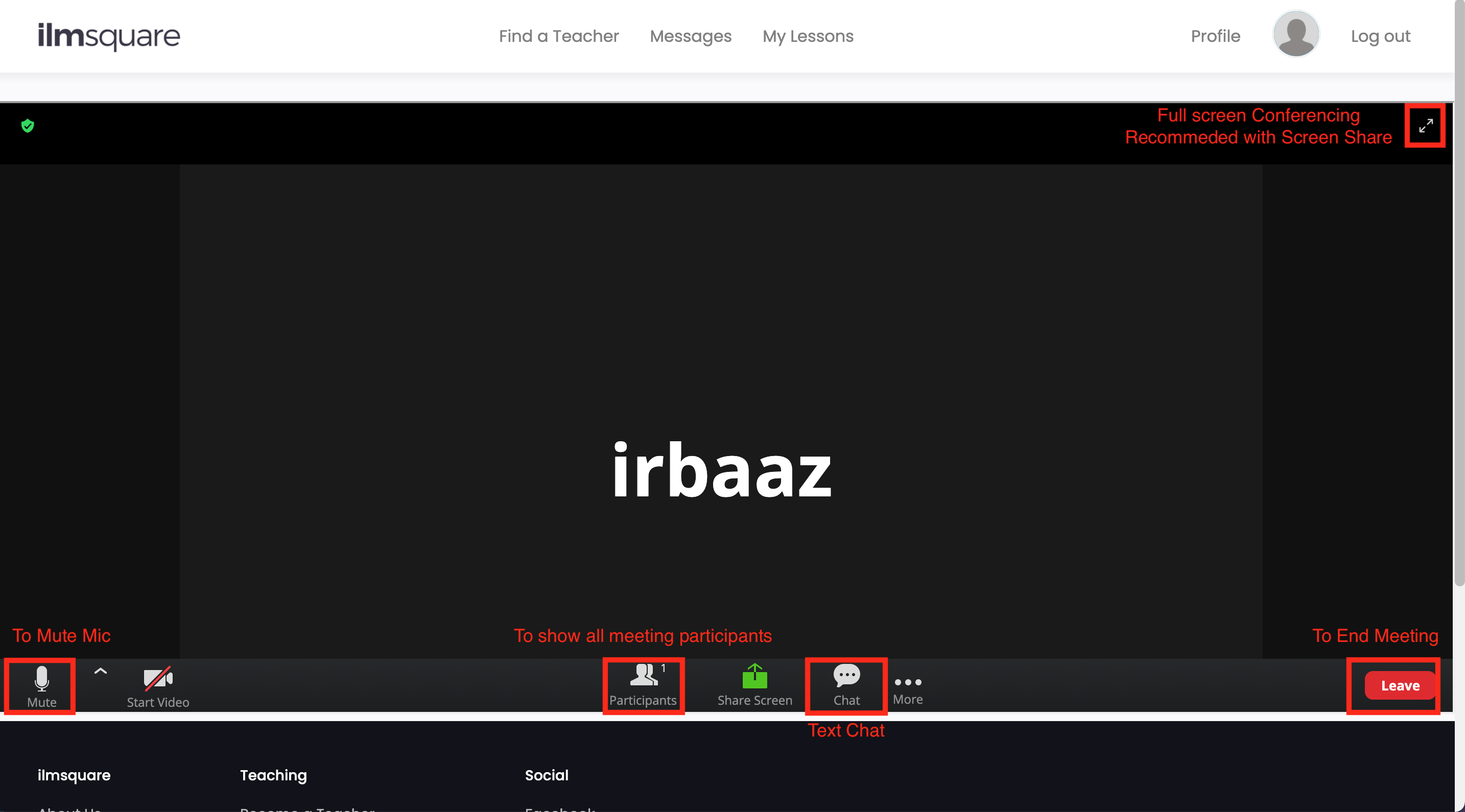Open My Lessons menu item

pos(807,36)
